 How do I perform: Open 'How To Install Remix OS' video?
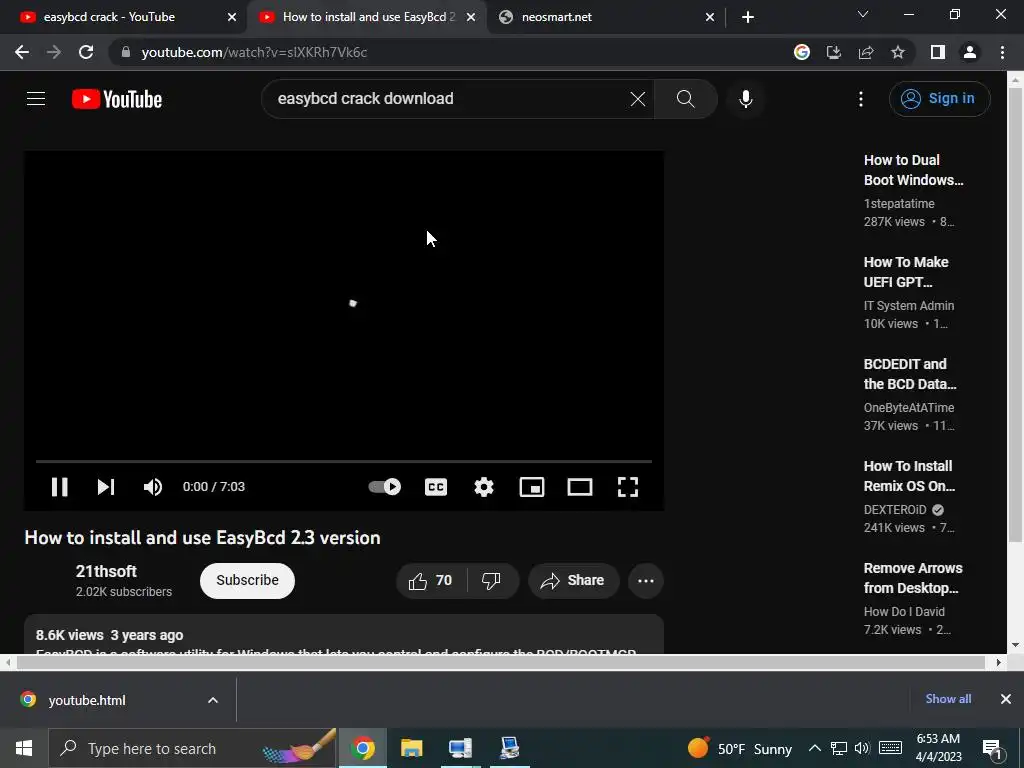click(x=909, y=475)
